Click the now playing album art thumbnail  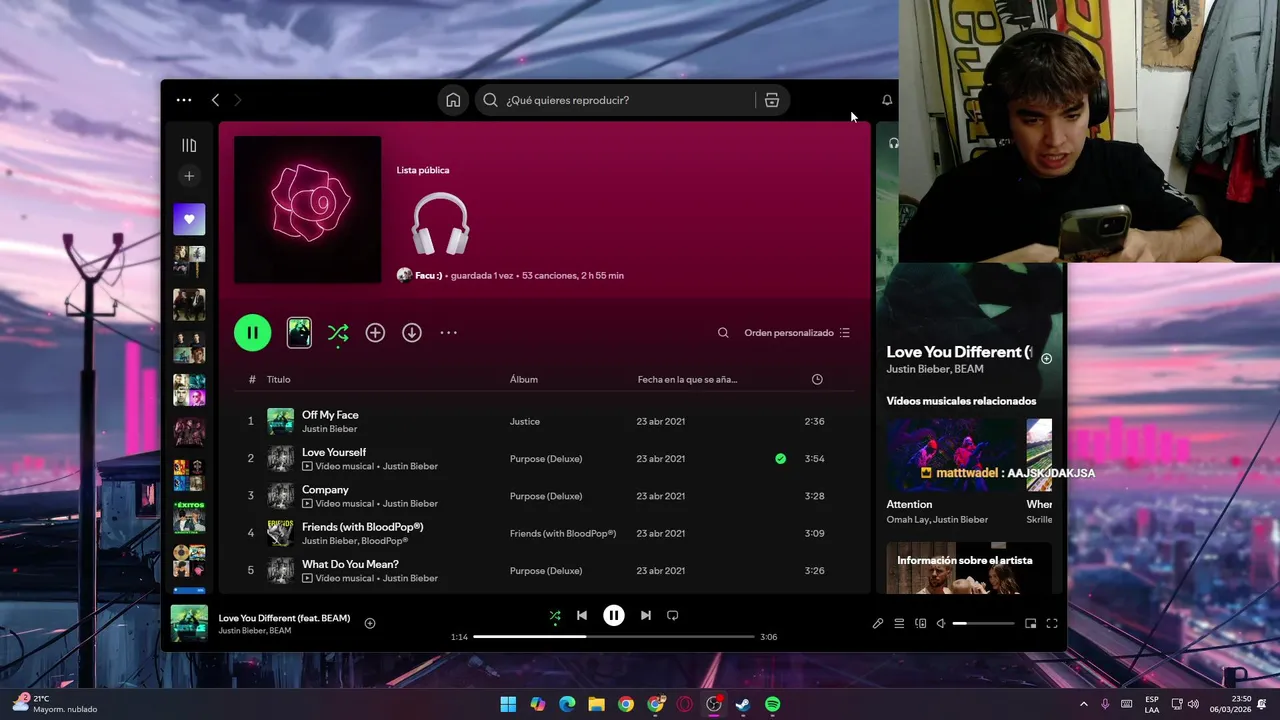pos(189,623)
